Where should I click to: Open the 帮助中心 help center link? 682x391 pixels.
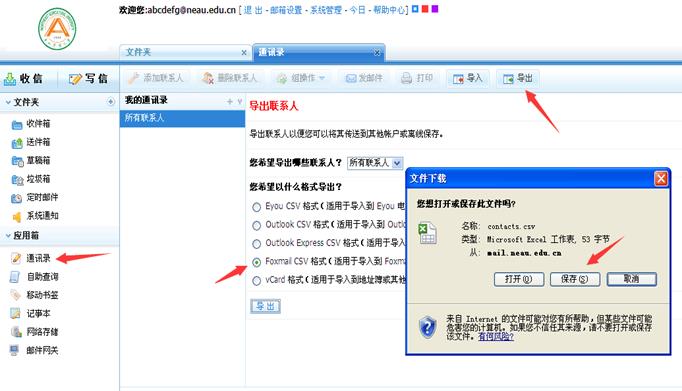click(x=389, y=10)
